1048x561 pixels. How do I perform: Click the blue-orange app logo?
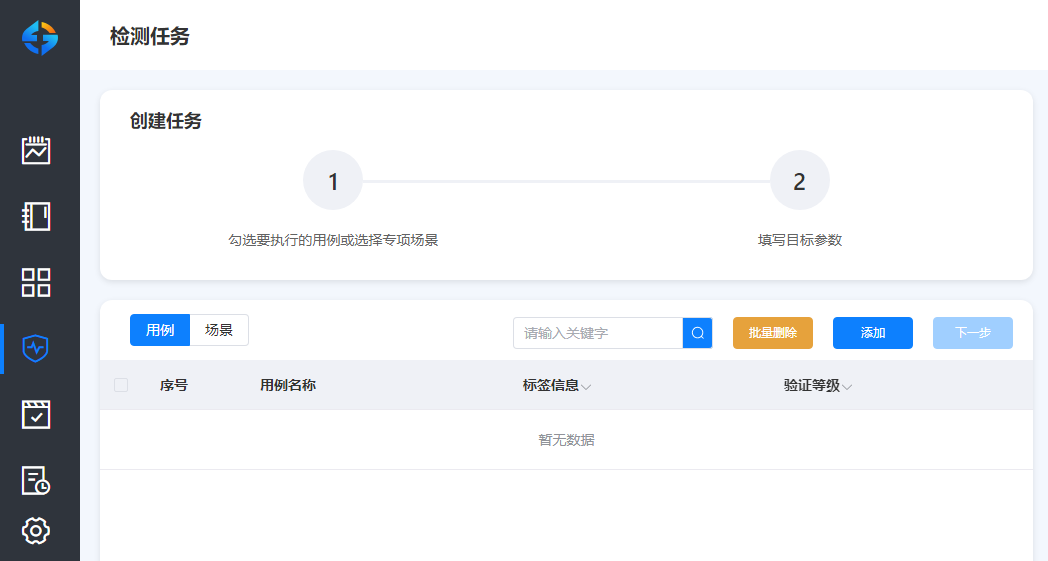pyautogui.click(x=39, y=37)
